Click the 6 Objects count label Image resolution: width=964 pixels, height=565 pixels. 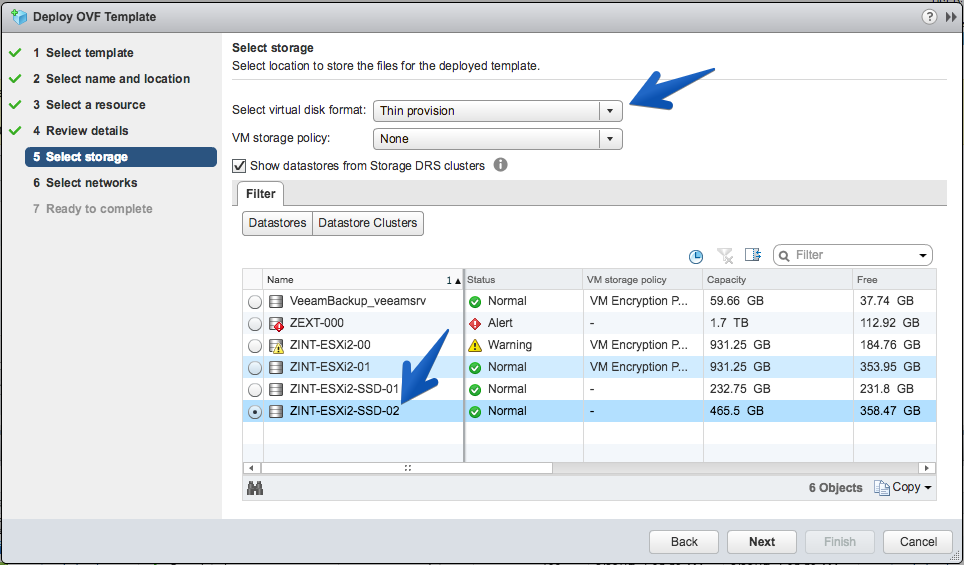click(x=836, y=488)
